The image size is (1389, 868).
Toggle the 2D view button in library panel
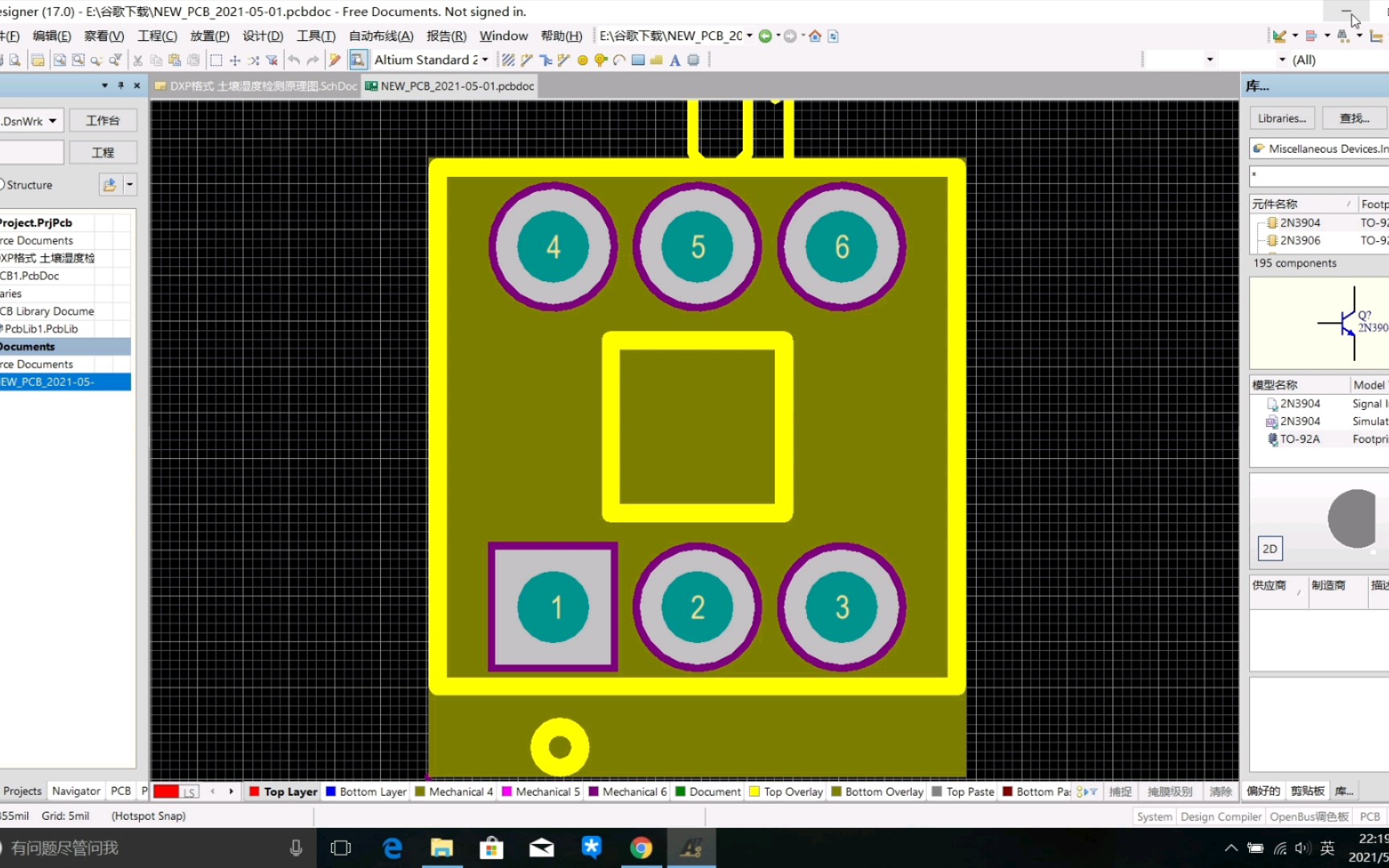tap(1269, 548)
